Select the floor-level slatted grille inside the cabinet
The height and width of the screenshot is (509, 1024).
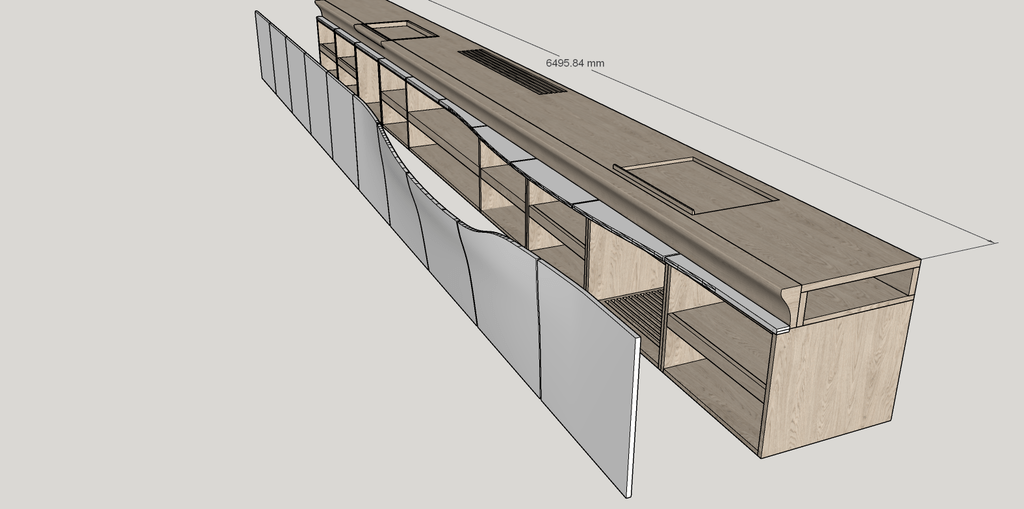point(633,316)
